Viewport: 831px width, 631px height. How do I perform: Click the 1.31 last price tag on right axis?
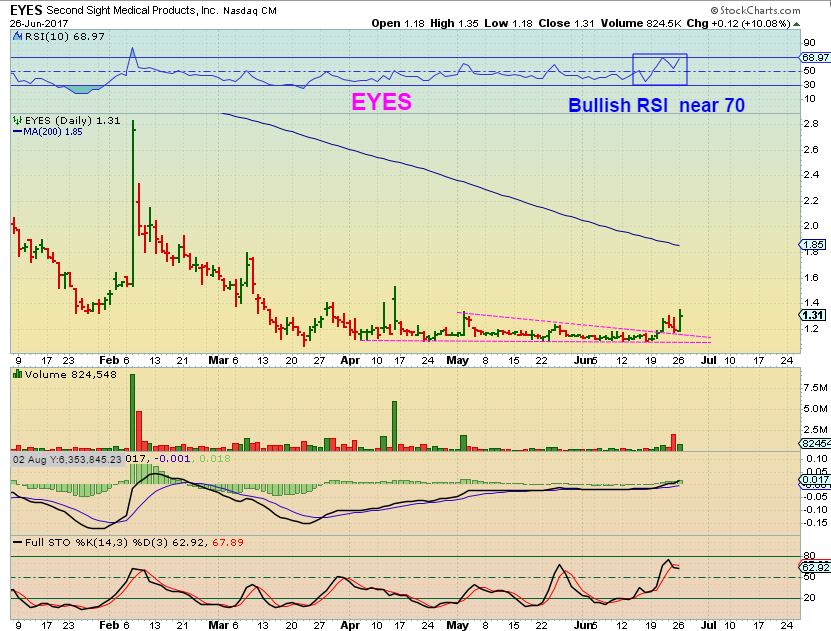point(813,315)
